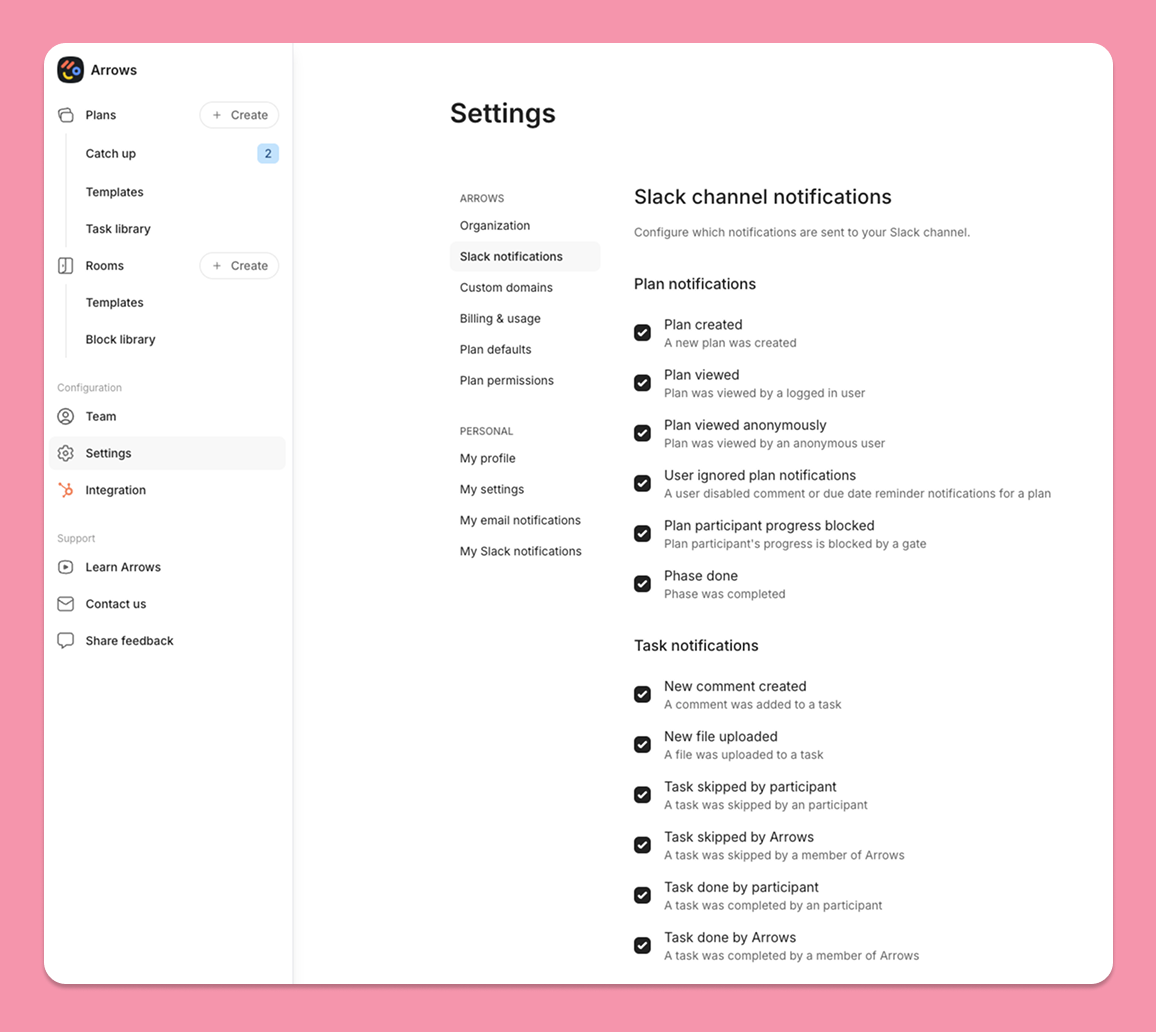Toggle New file uploaded checkbox
Image resolution: width=1156 pixels, height=1032 pixels.
[643, 745]
